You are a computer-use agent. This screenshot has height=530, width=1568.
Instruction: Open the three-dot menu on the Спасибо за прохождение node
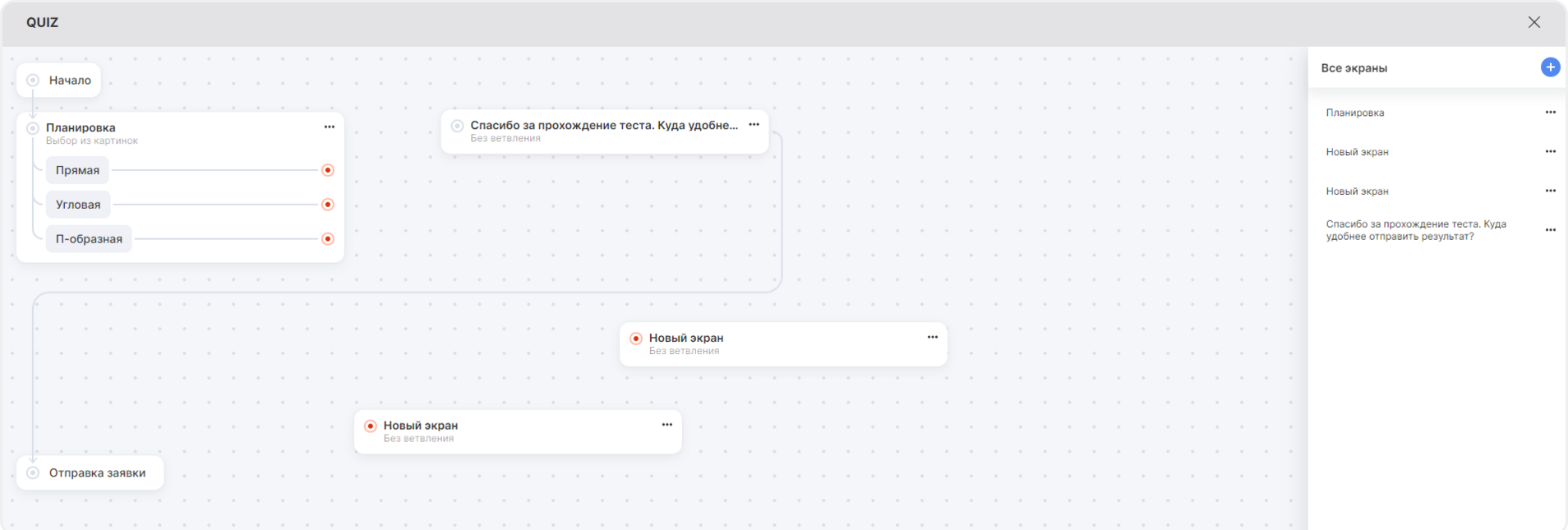[x=754, y=125]
